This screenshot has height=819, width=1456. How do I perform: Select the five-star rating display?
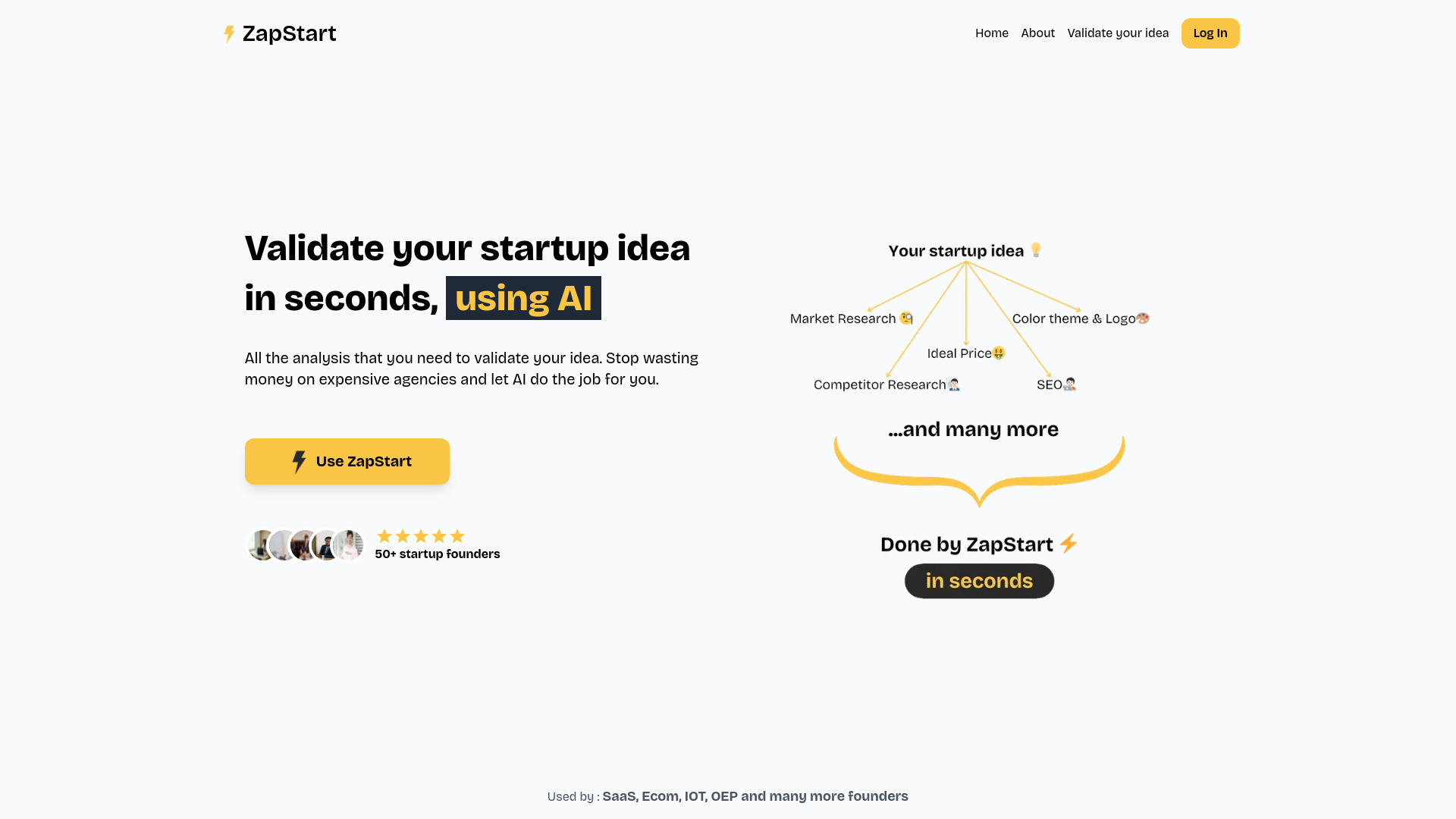420,536
